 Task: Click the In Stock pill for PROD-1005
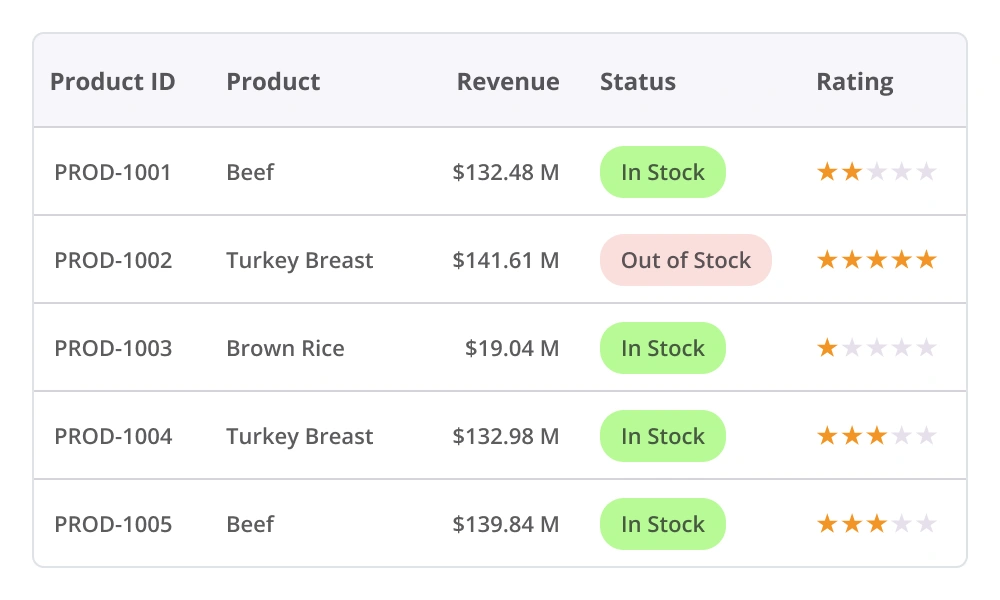click(662, 524)
